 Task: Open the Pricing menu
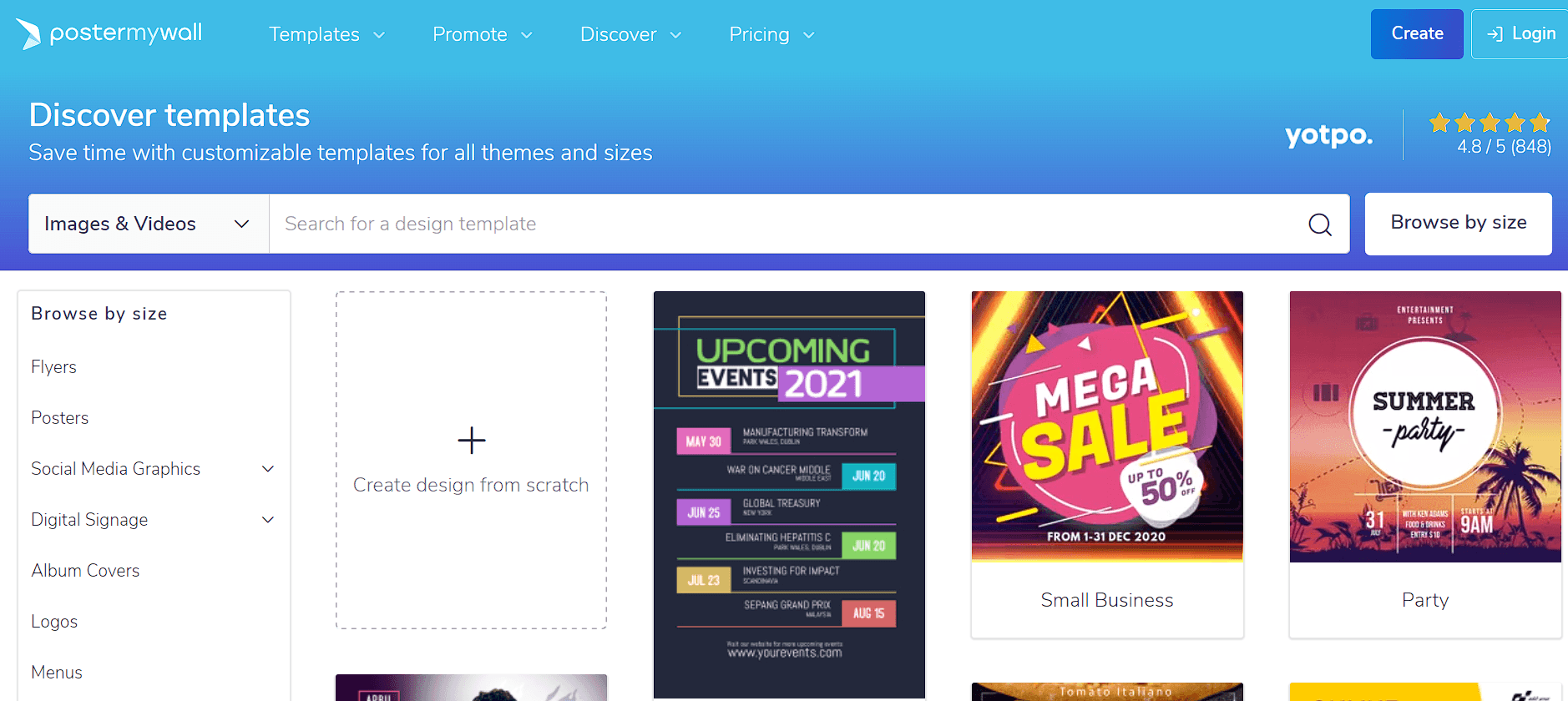[x=771, y=34]
